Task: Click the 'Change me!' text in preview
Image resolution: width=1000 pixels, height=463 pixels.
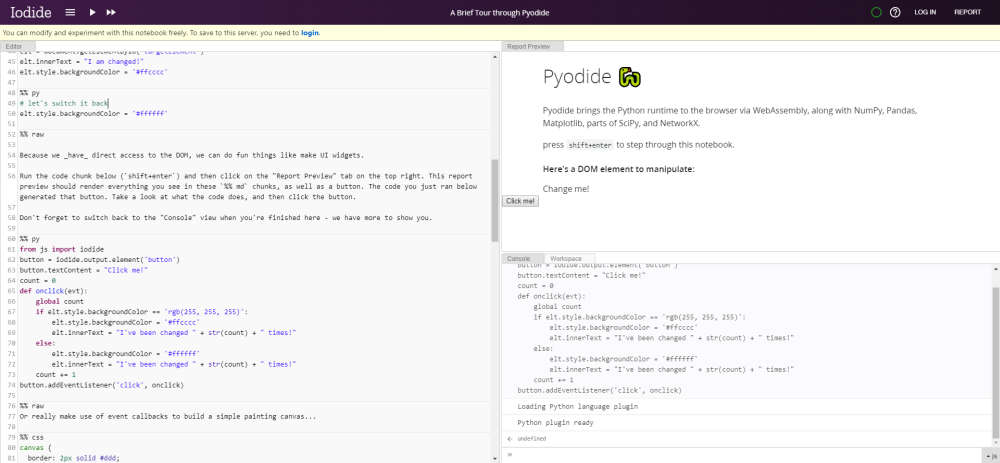Action: click(566, 189)
